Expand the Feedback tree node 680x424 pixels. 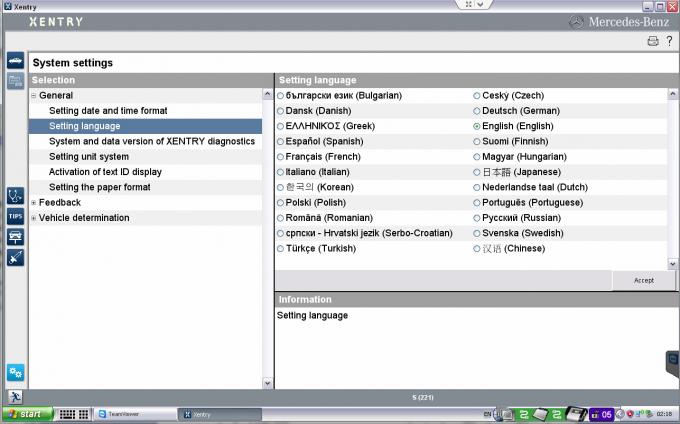click(x=34, y=202)
